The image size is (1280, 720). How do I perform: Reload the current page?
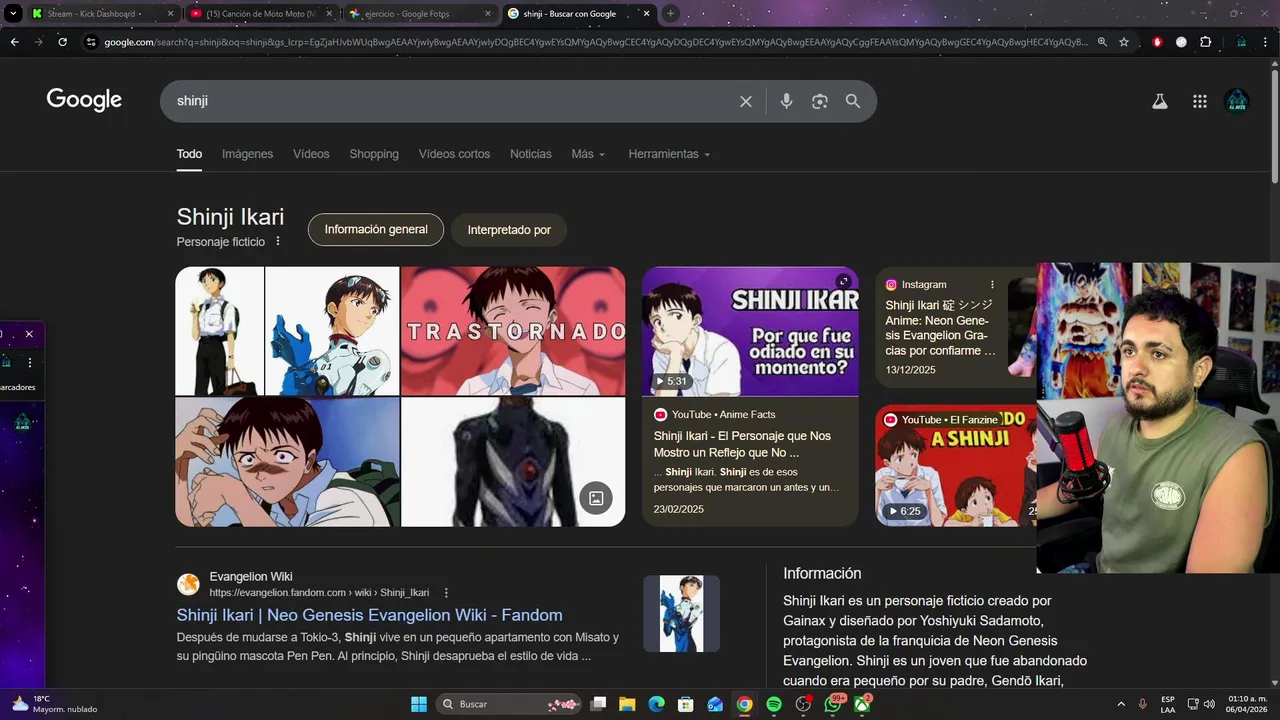point(62,42)
